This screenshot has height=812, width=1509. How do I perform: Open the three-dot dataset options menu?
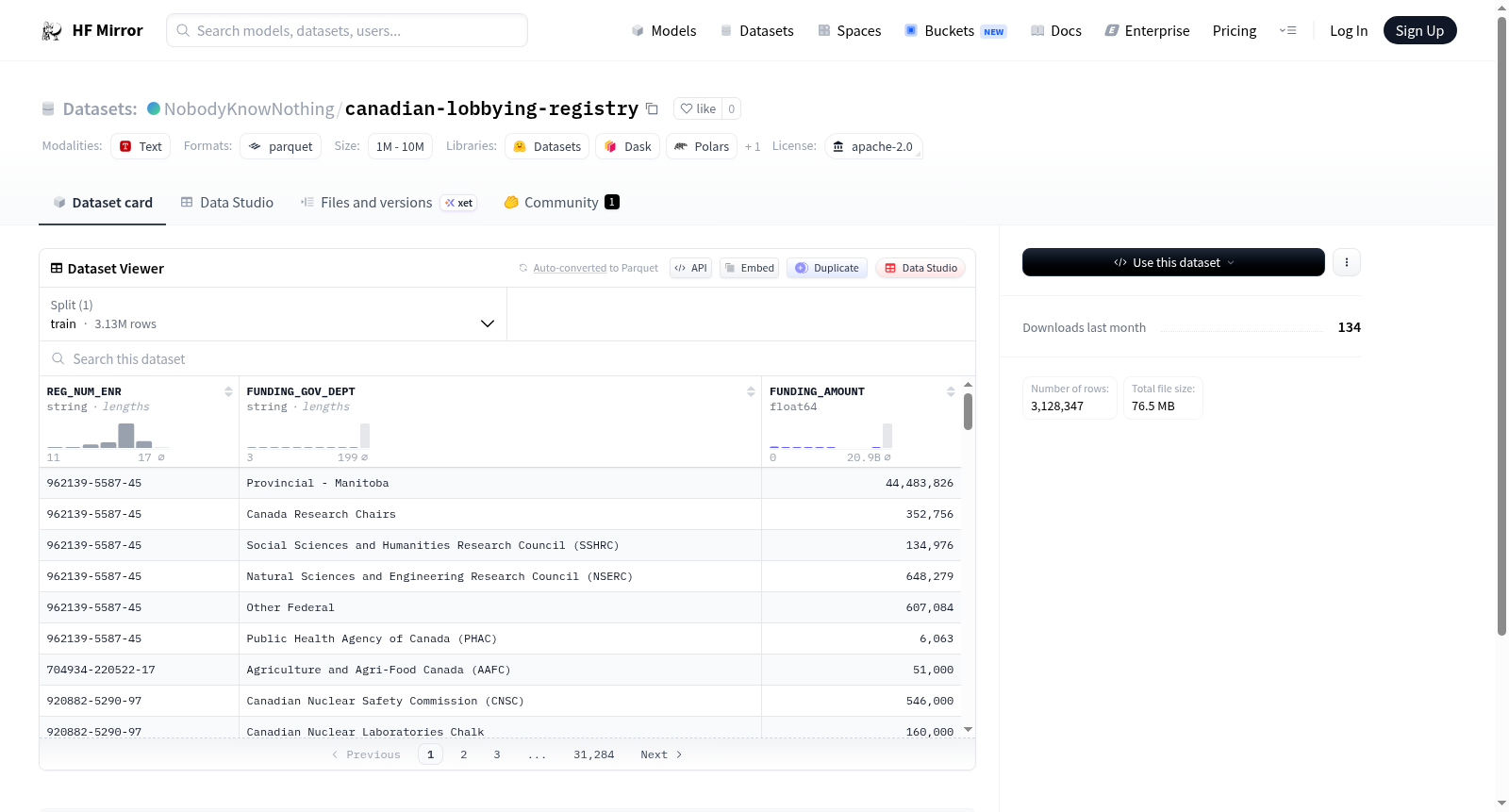point(1347,262)
